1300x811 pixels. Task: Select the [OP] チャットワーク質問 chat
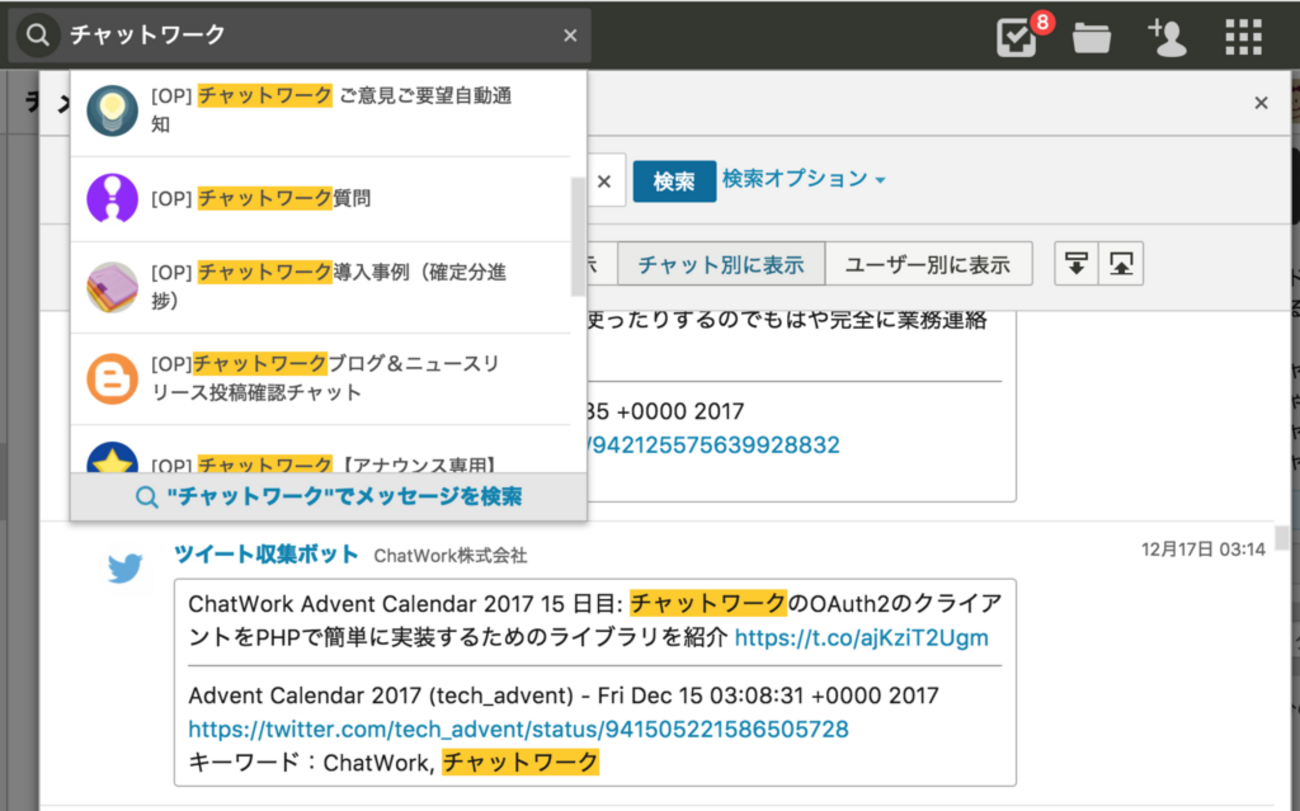point(321,199)
